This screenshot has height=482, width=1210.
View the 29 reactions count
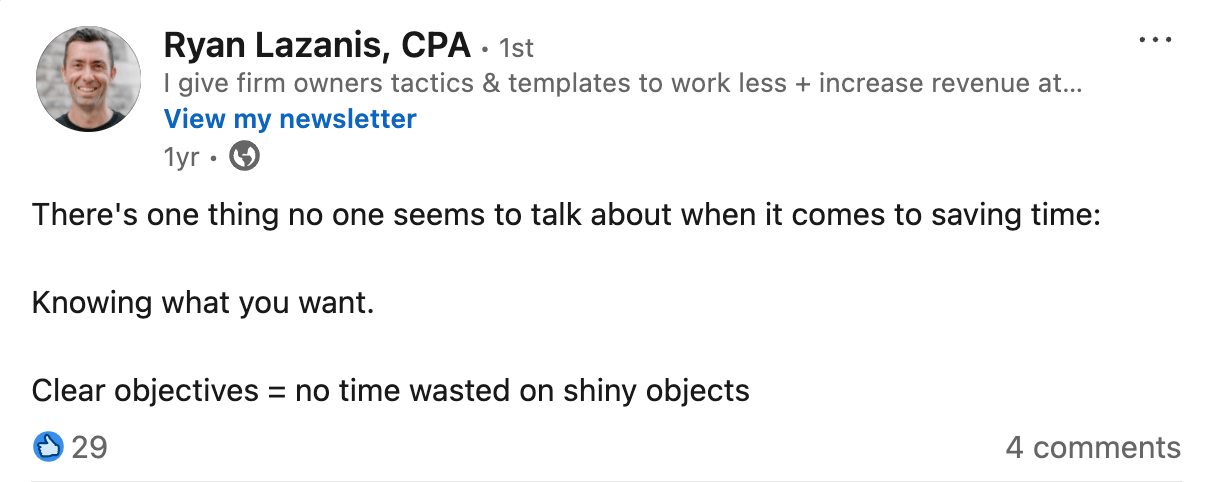point(89,446)
